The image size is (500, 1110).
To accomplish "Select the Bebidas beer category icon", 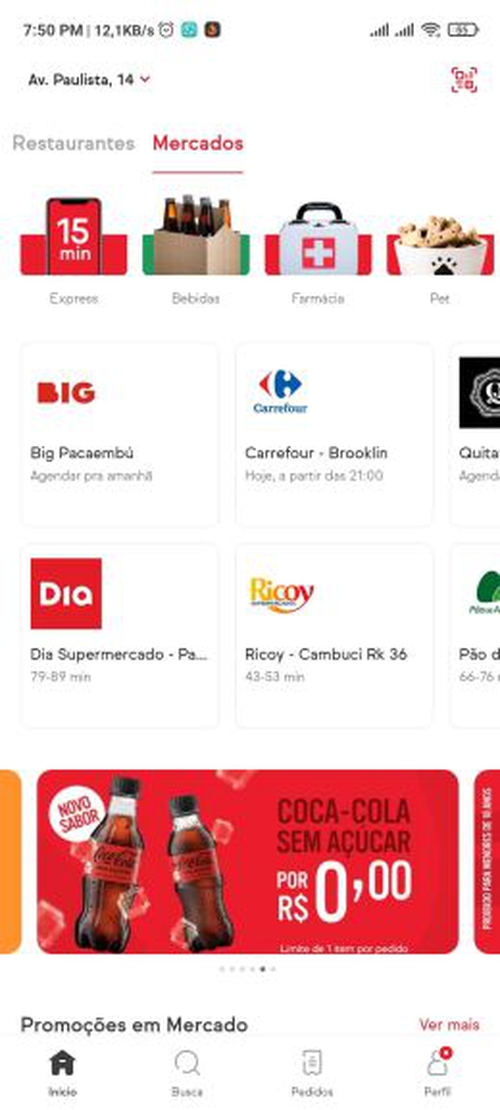I will (195, 236).
